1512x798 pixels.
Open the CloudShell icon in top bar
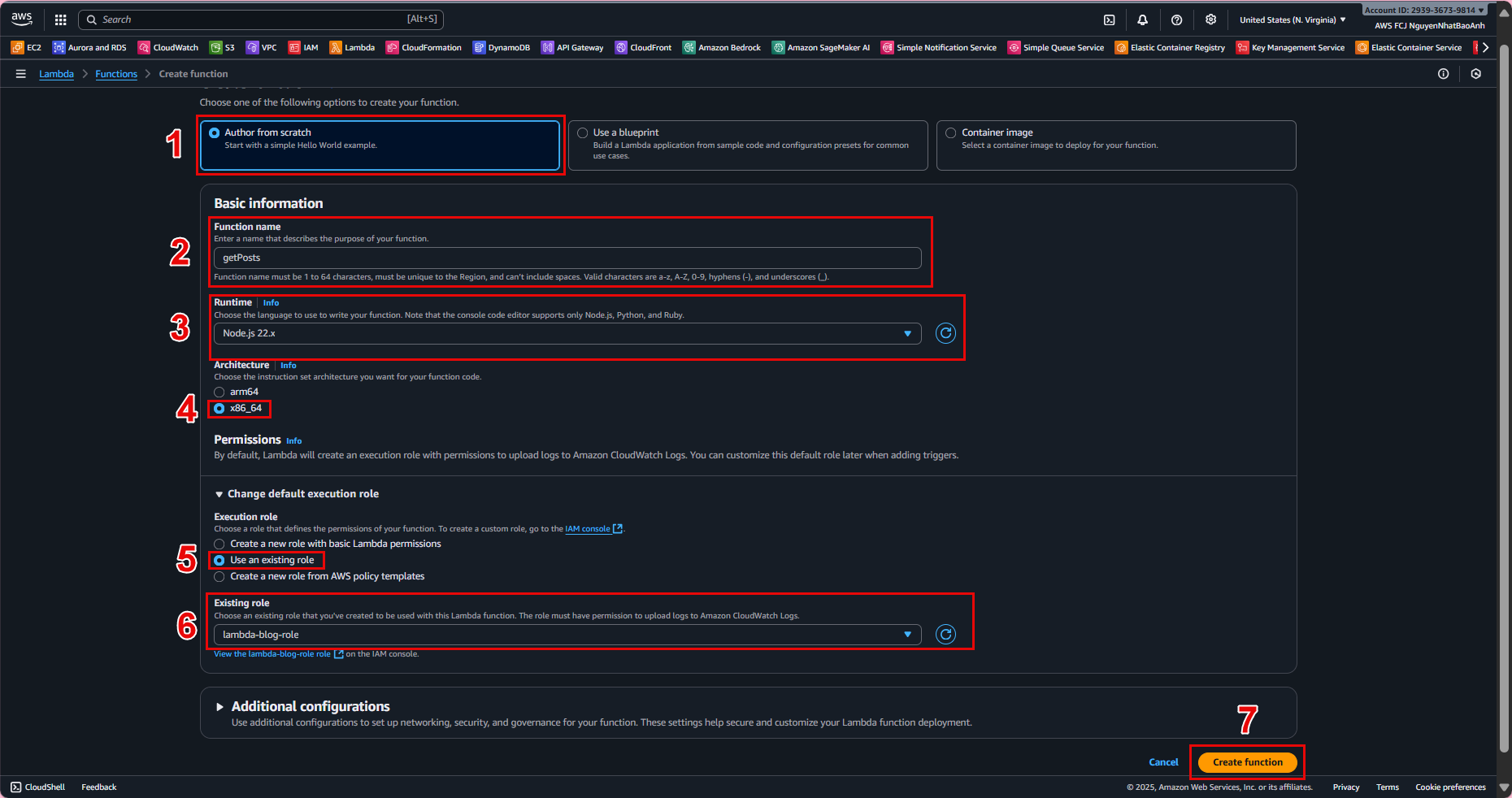[x=1109, y=20]
